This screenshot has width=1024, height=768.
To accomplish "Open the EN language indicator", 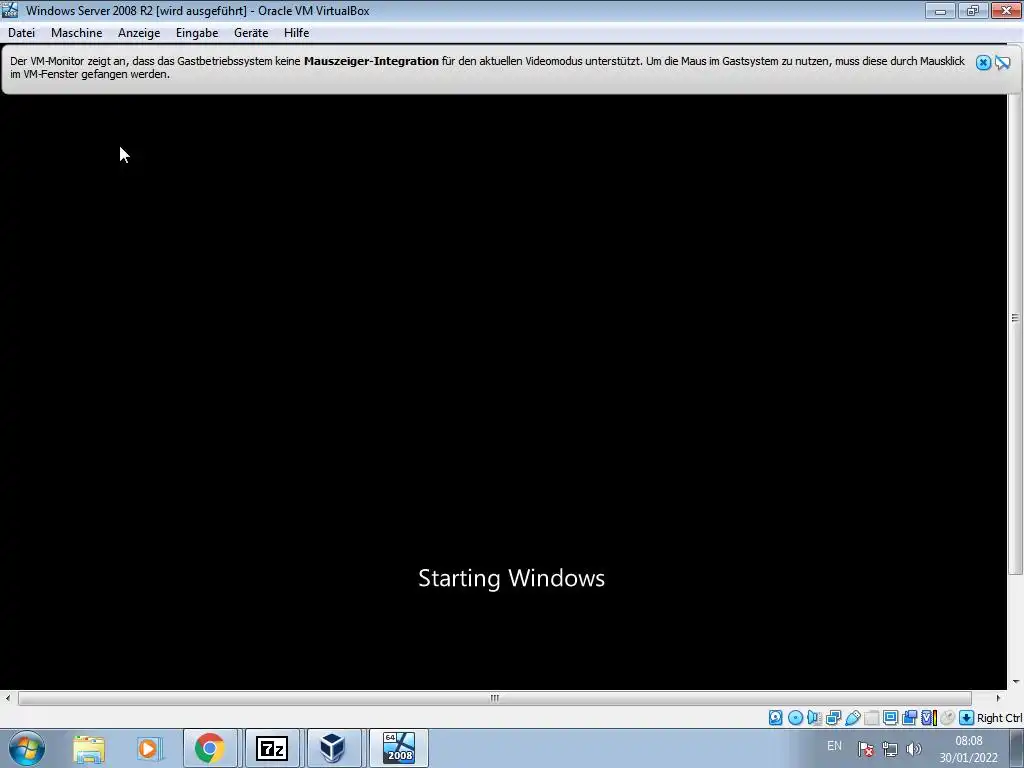I will (x=834, y=746).
